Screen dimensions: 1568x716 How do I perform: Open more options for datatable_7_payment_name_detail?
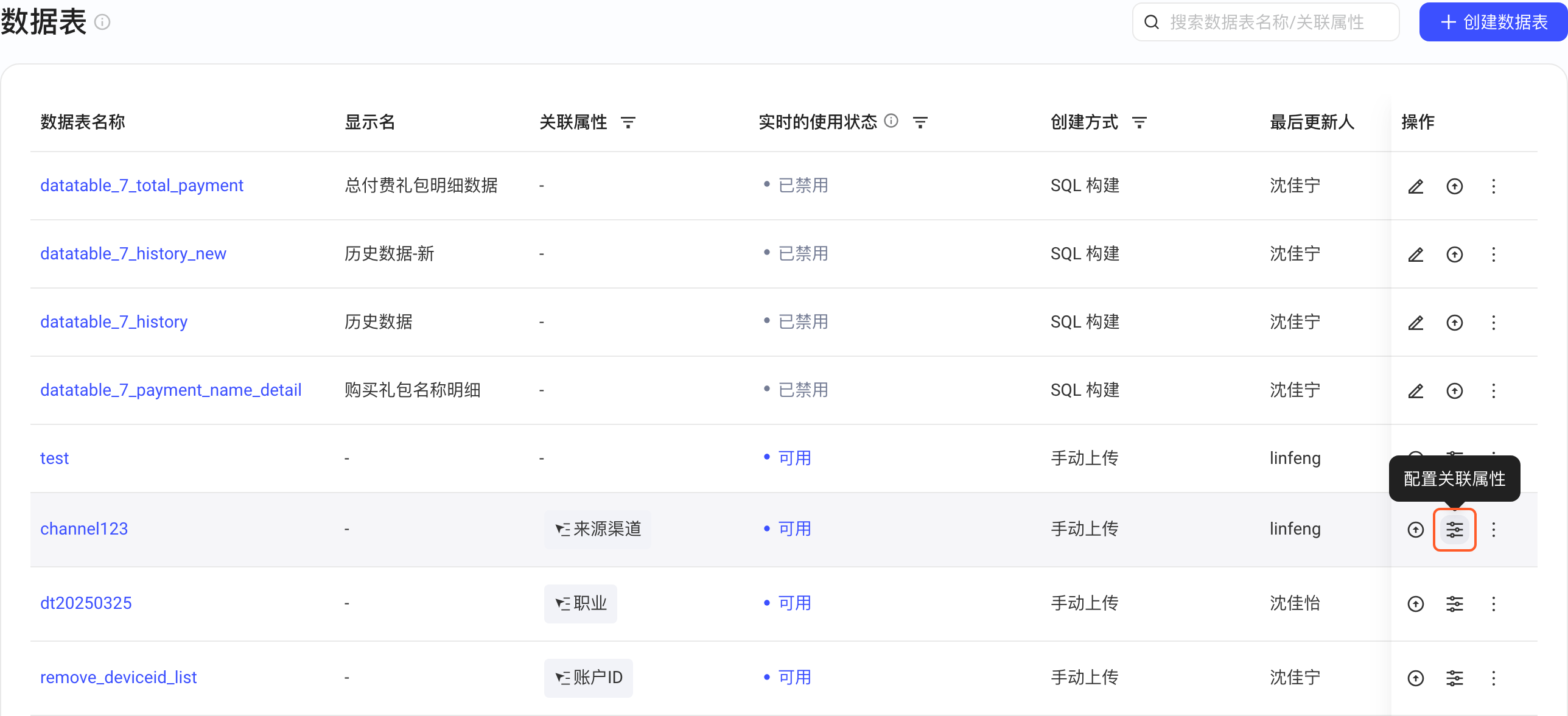pos(1494,391)
